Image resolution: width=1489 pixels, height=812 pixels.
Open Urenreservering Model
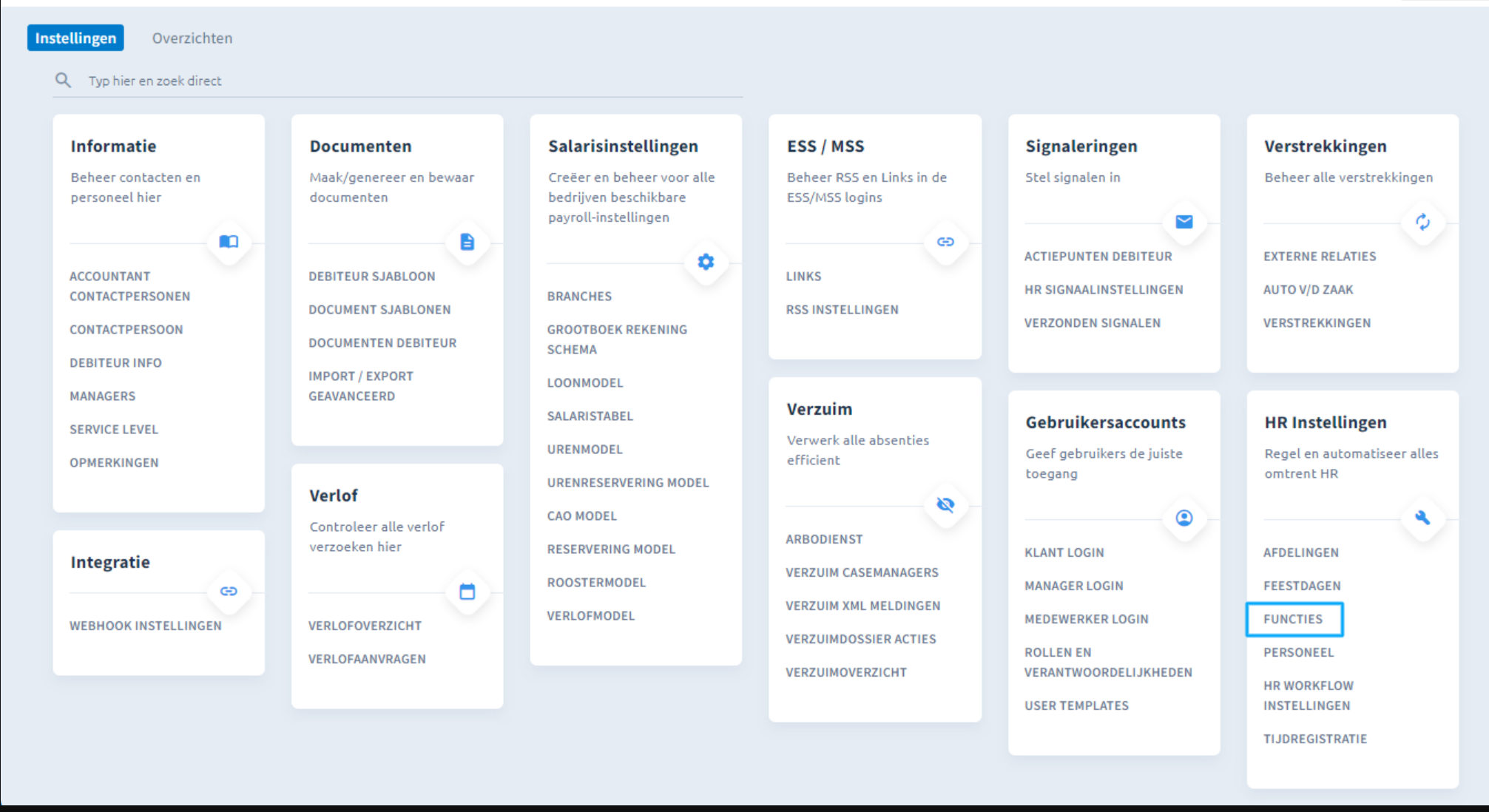click(628, 482)
